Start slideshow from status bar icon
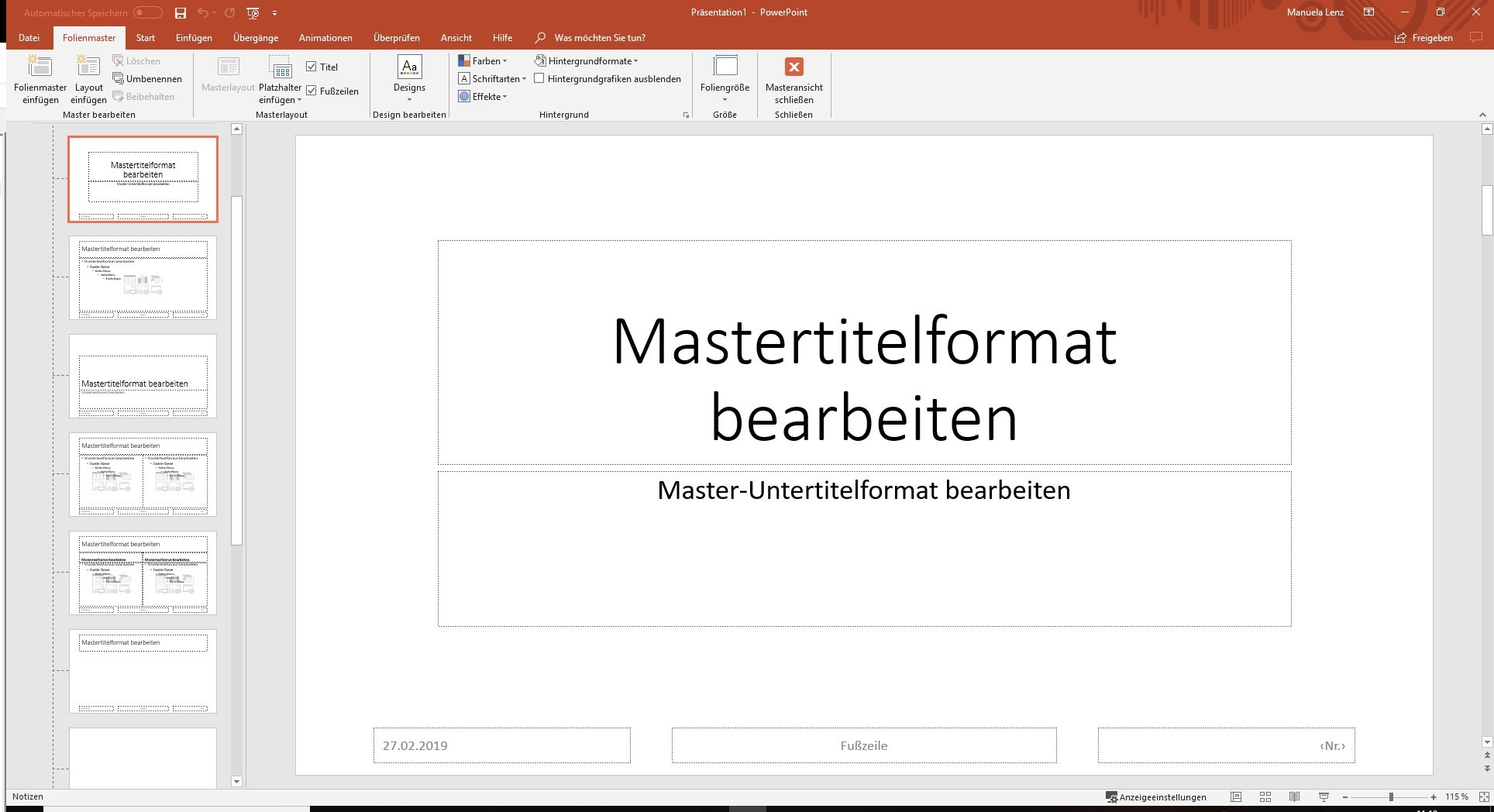Image resolution: width=1494 pixels, height=812 pixels. [x=1324, y=797]
